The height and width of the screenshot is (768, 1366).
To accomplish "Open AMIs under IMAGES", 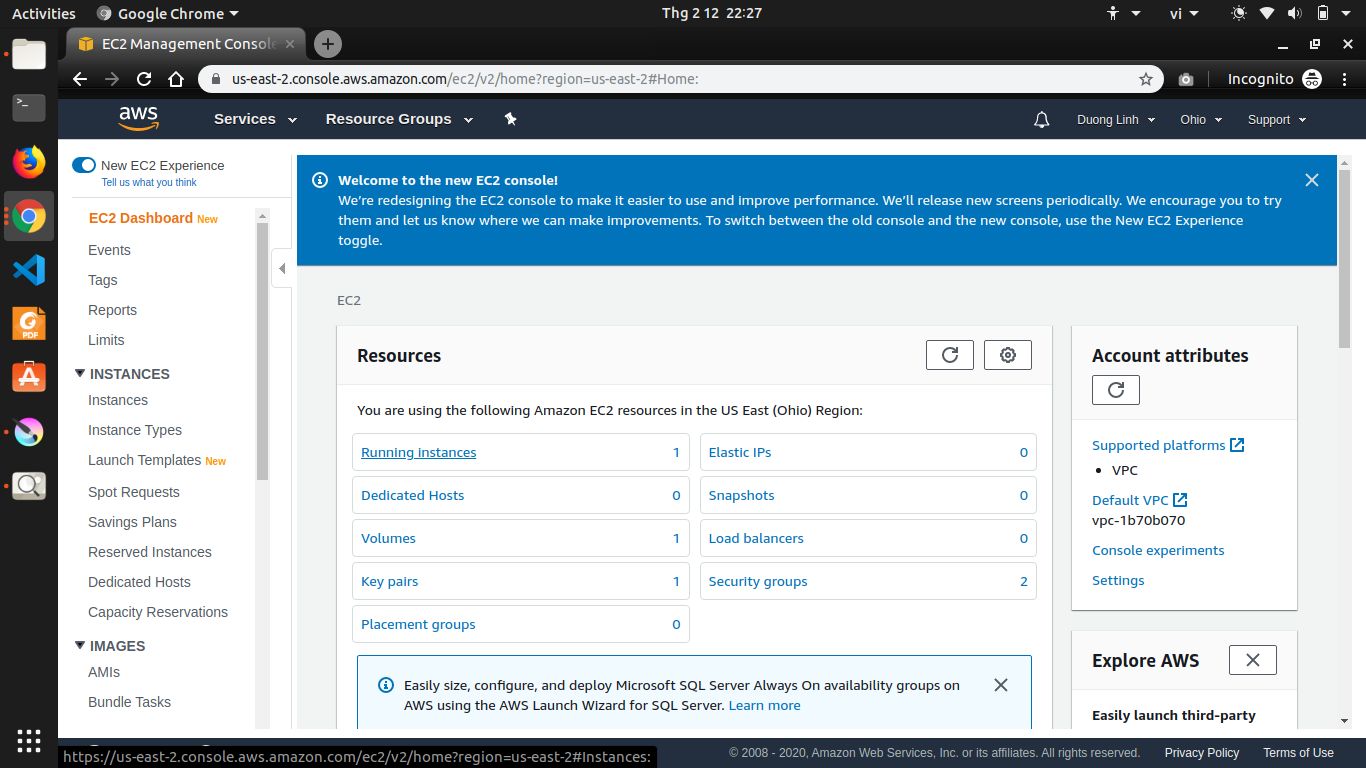I will tap(104, 672).
